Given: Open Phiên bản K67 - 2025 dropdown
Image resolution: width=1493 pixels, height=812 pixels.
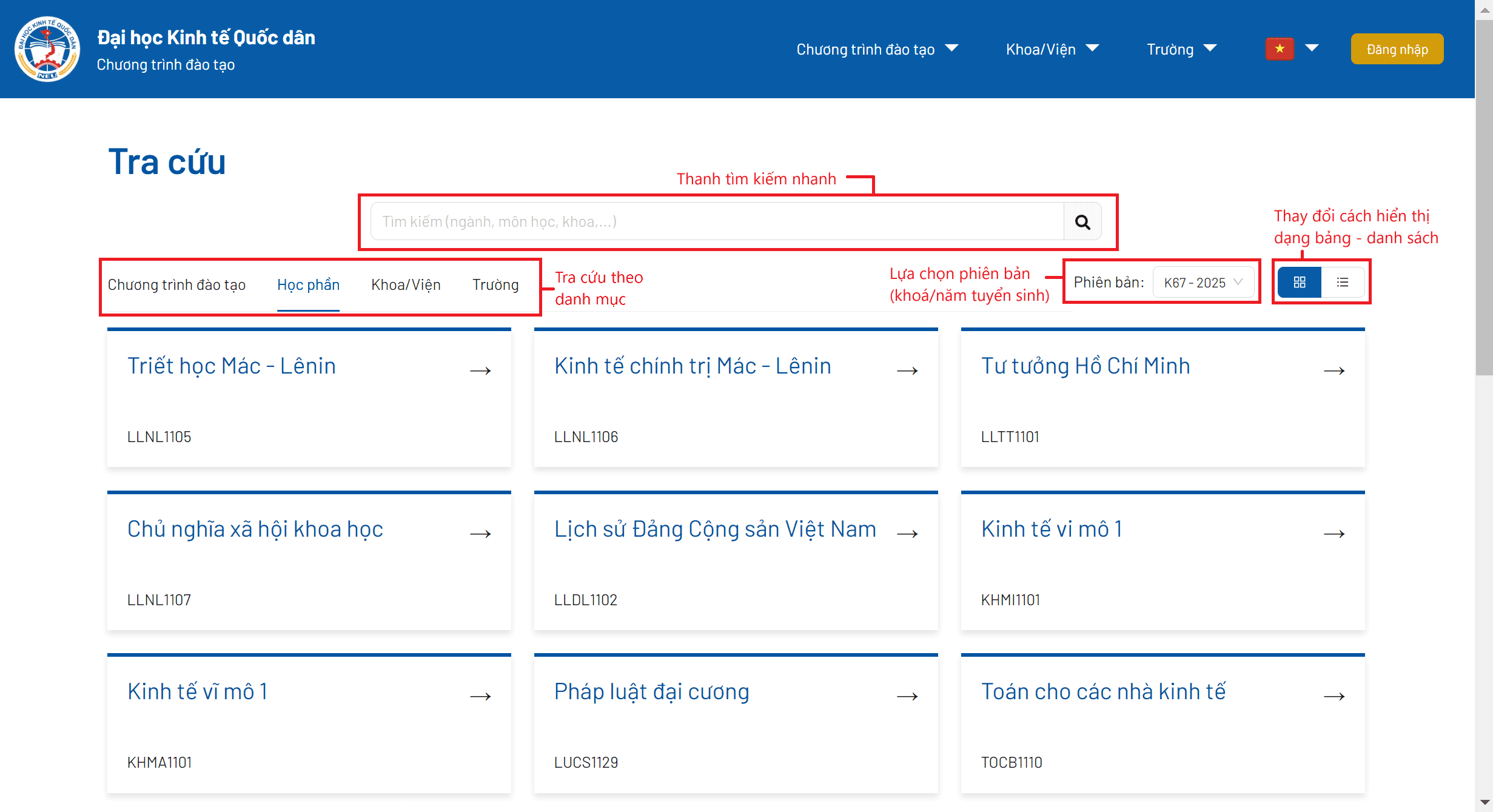Looking at the screenshot, I should pyautogui.click(x=1203, y=283).
